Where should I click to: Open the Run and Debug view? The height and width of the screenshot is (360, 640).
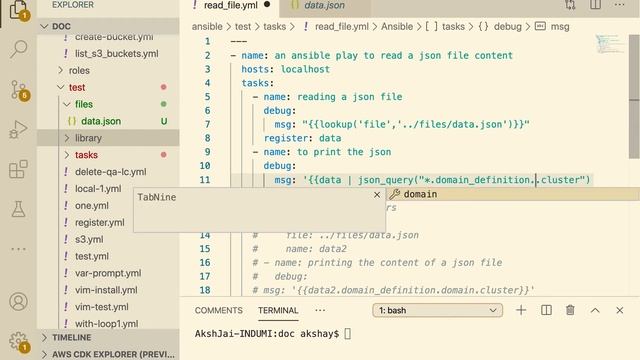pos(18,129)
